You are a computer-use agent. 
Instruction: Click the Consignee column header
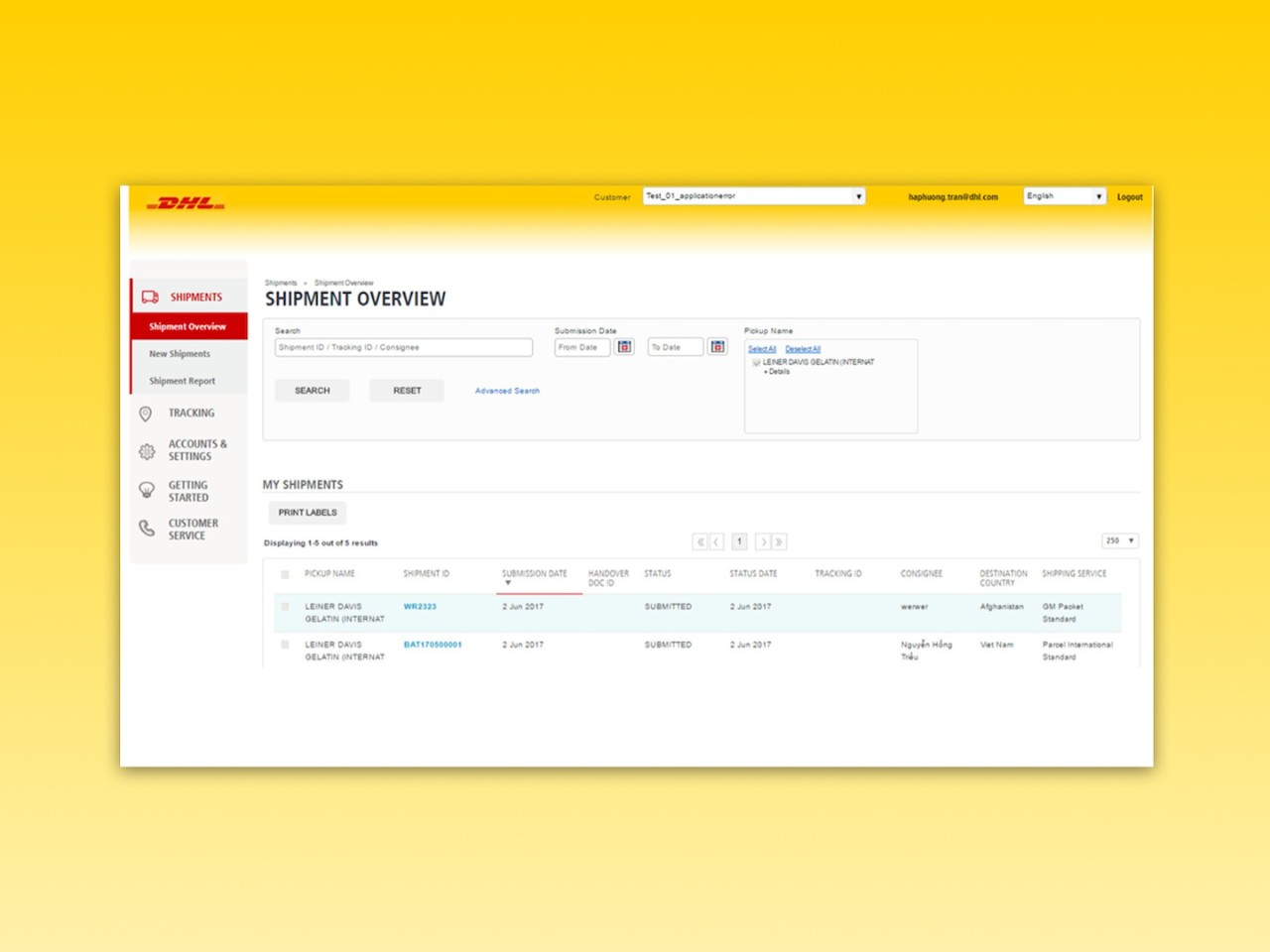(x=922, y=574)
